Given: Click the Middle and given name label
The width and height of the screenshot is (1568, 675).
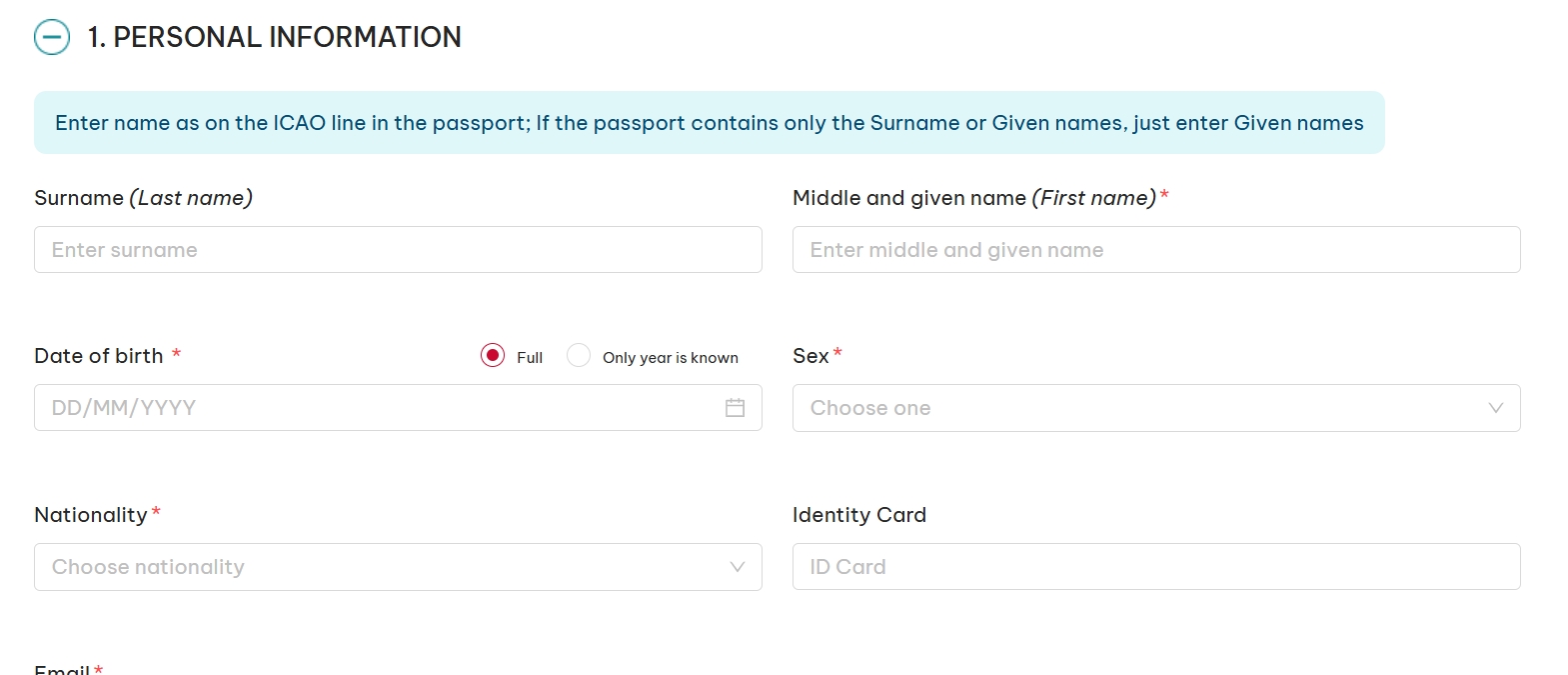Looking at the screenshot, I should 974,198.
